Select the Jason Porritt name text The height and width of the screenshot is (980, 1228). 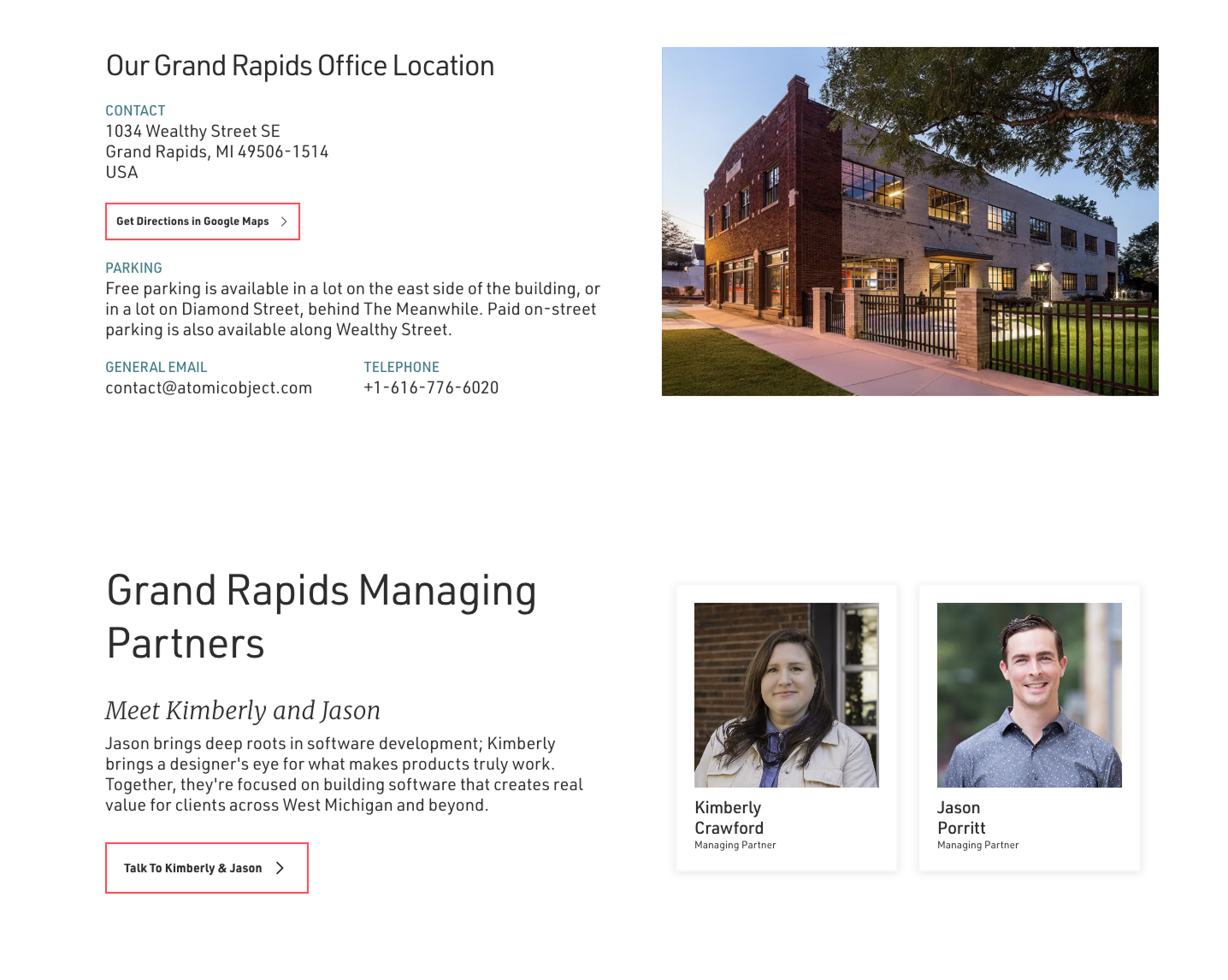(961, 818)
